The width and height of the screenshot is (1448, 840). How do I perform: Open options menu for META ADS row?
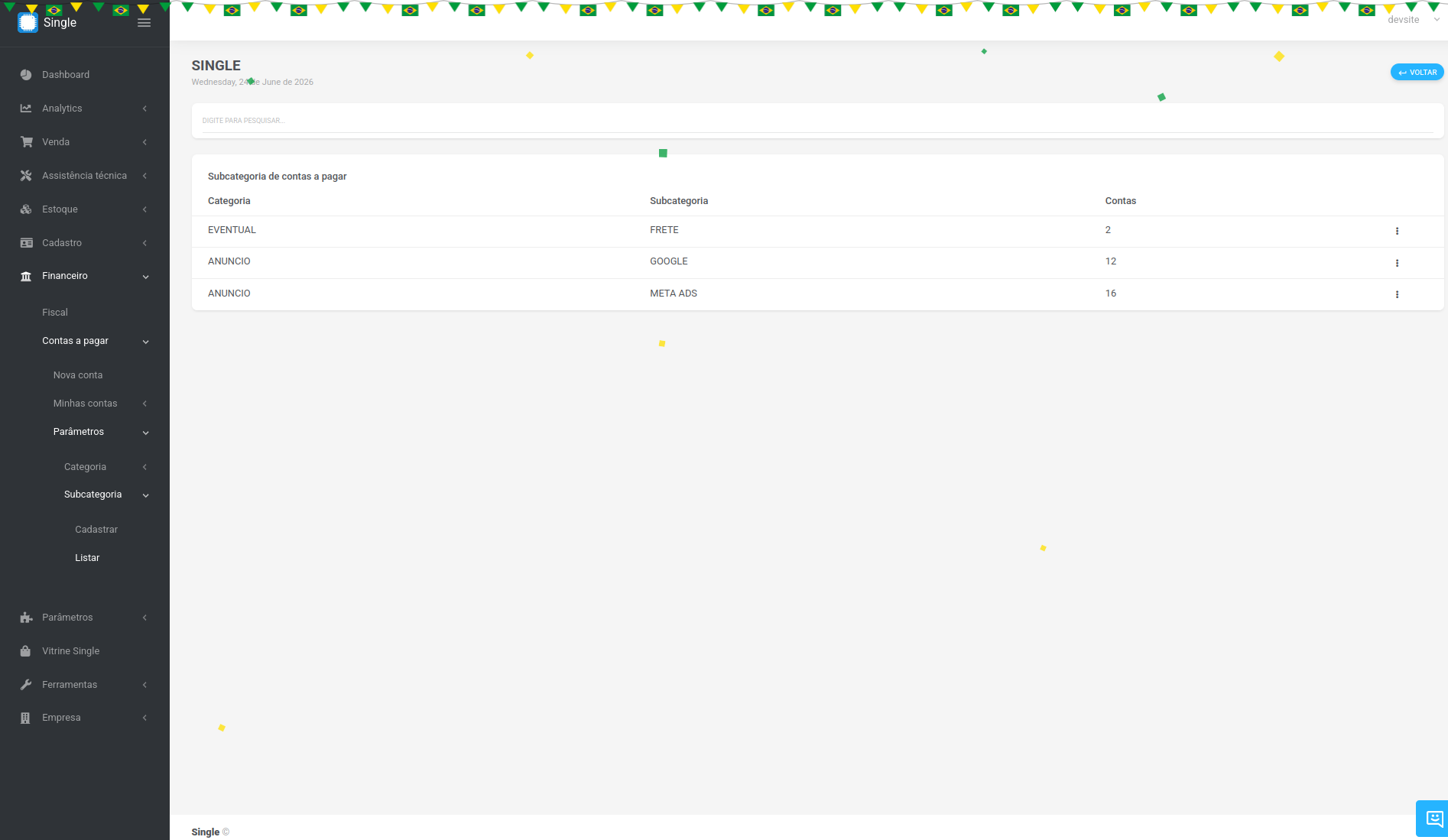1397,294
